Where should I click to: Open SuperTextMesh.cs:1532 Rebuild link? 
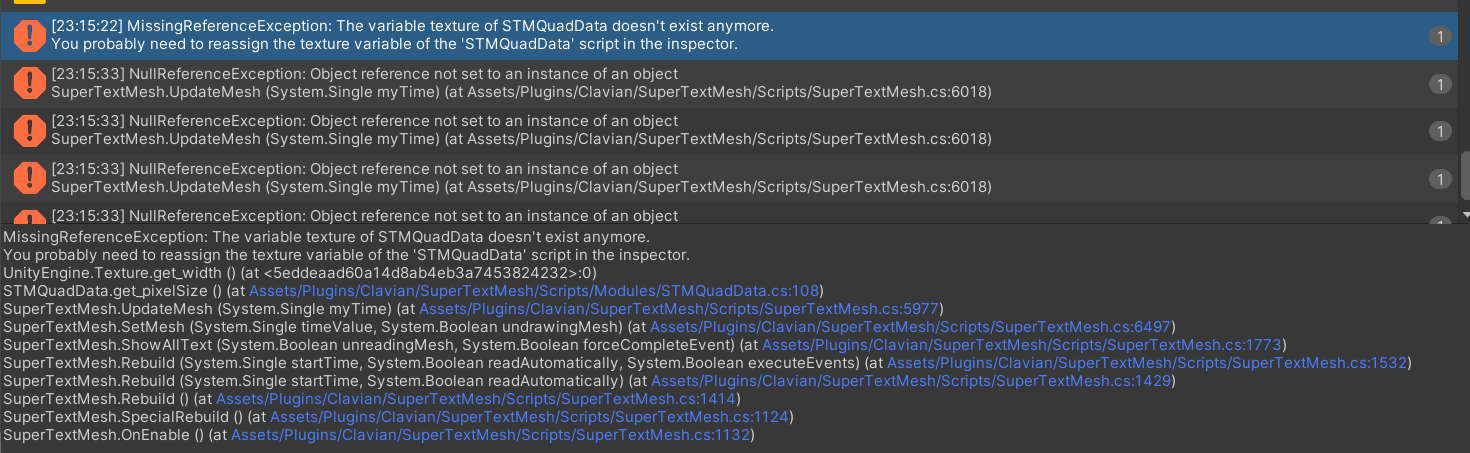pyautogui.click(x=1147, y=363)
